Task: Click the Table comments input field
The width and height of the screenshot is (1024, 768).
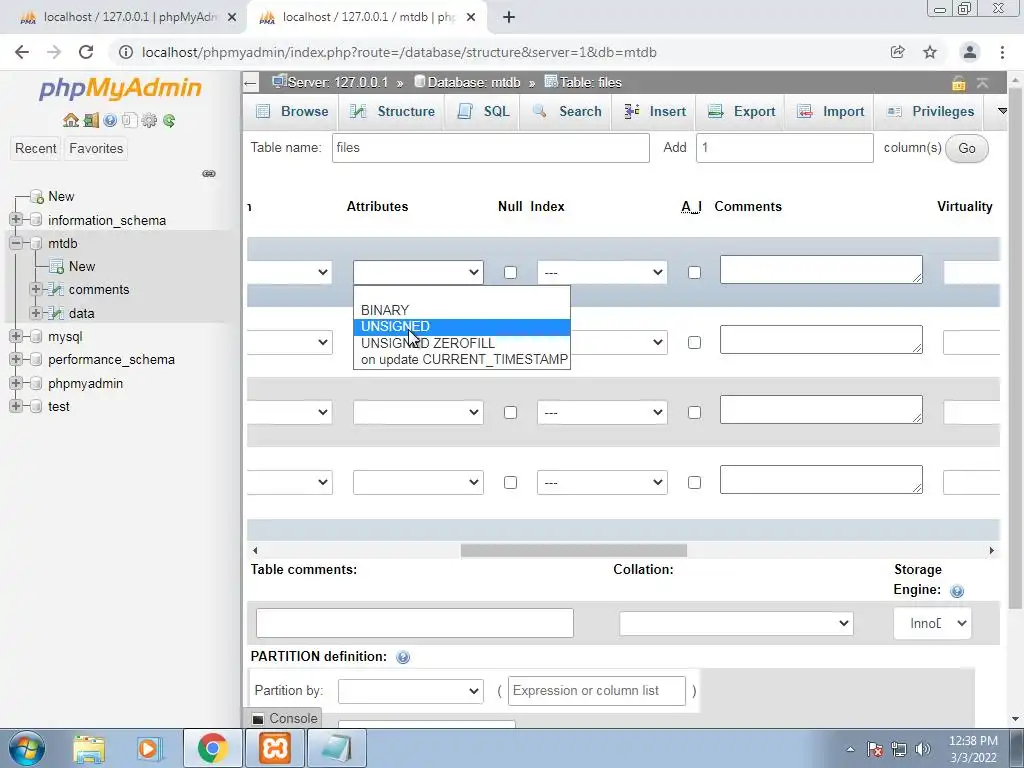Action: 415,623
